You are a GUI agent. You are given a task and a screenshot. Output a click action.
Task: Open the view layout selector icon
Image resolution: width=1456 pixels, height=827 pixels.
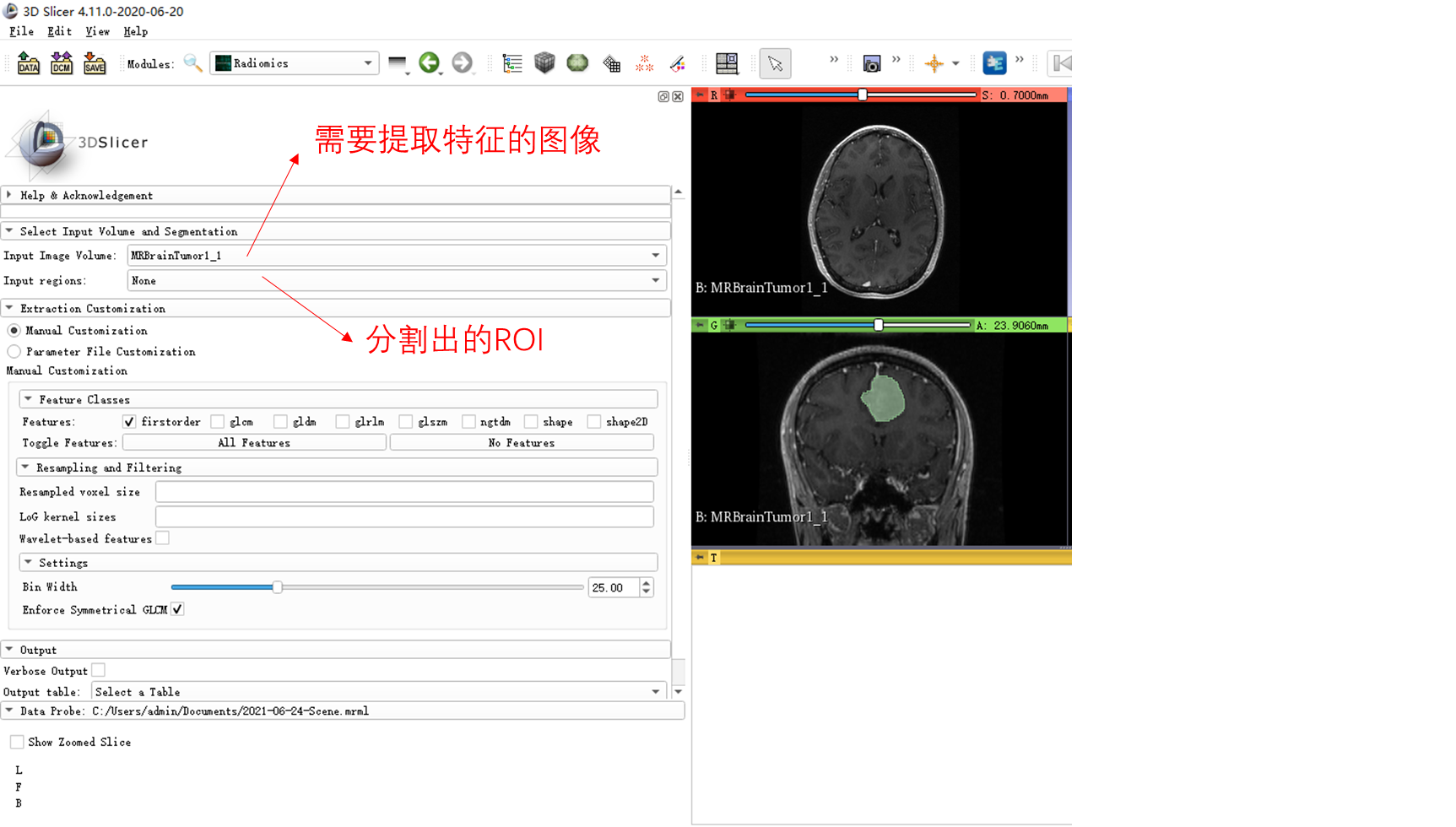pos(727,63)
